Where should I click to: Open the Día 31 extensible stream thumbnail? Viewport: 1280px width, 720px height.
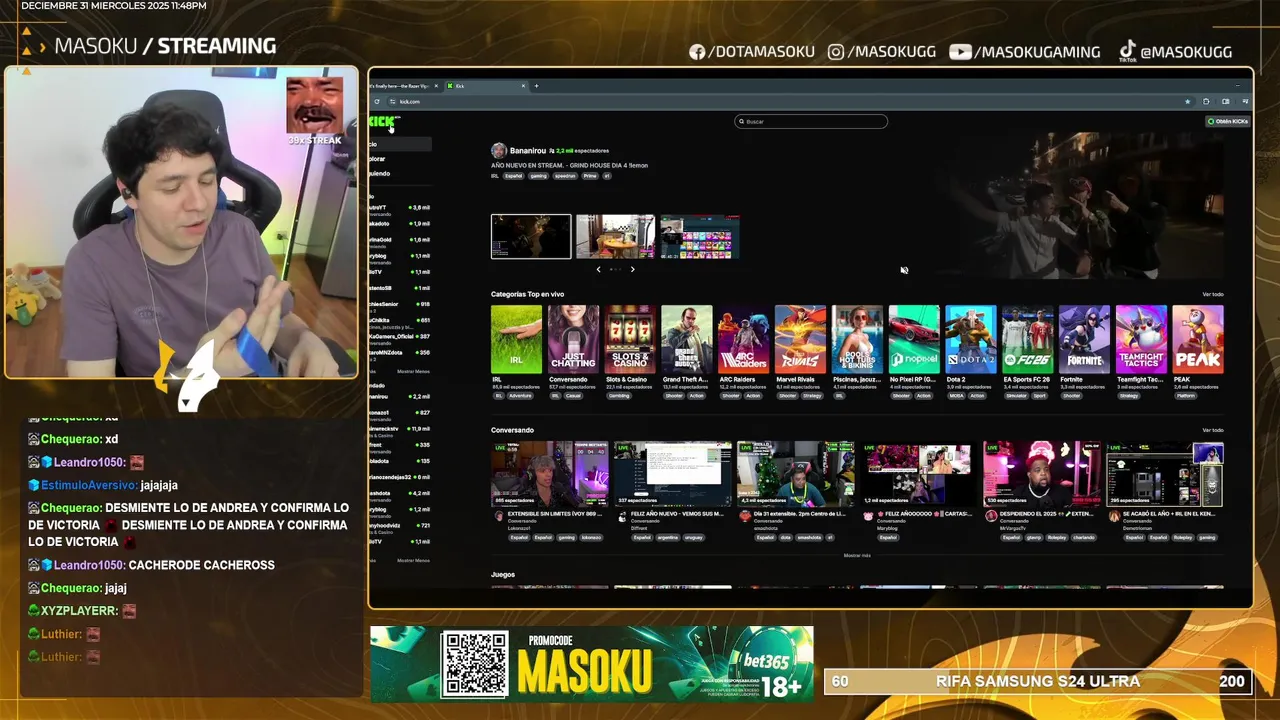coord(795,474)
